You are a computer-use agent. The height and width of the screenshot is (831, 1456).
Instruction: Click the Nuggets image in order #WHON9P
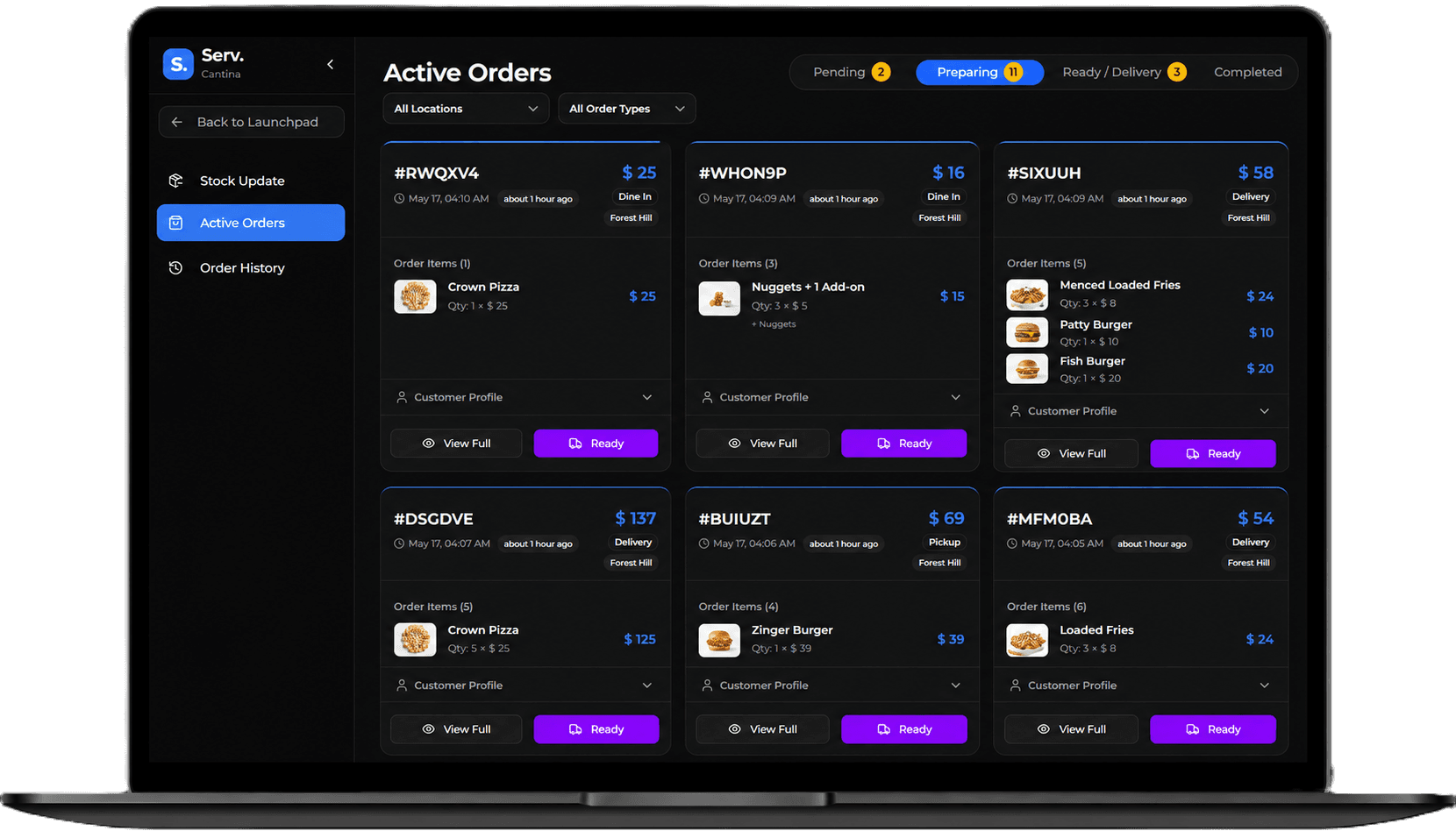click(x=719, y=298)
